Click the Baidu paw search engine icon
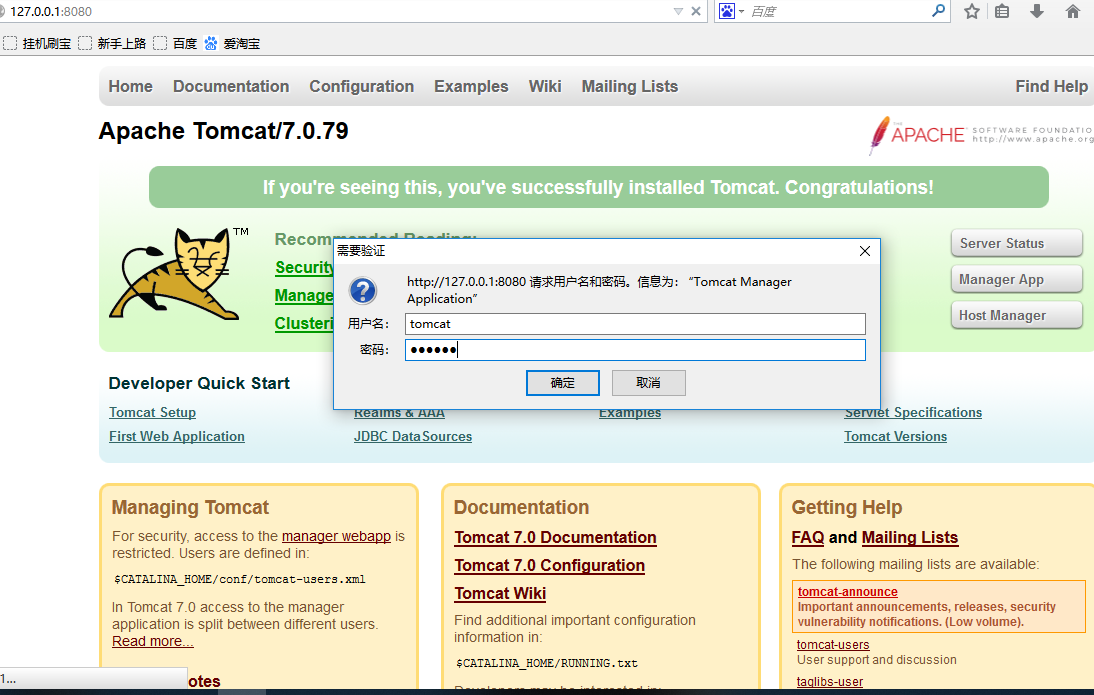Screen dimensions: 1094x695 point(727,11)
